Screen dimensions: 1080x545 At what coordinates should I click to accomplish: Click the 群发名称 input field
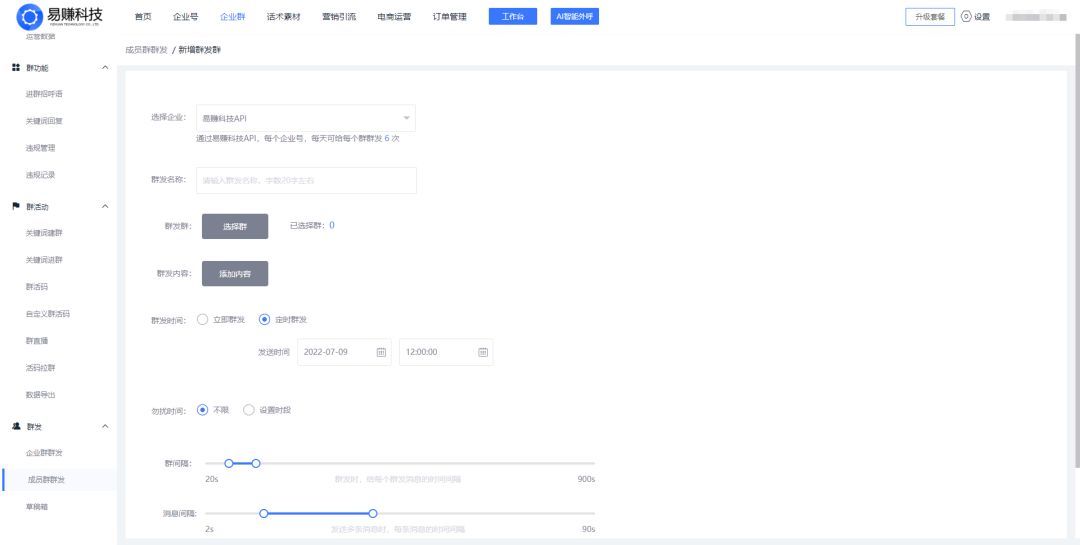pyautogui.click(x=305, y=180)
